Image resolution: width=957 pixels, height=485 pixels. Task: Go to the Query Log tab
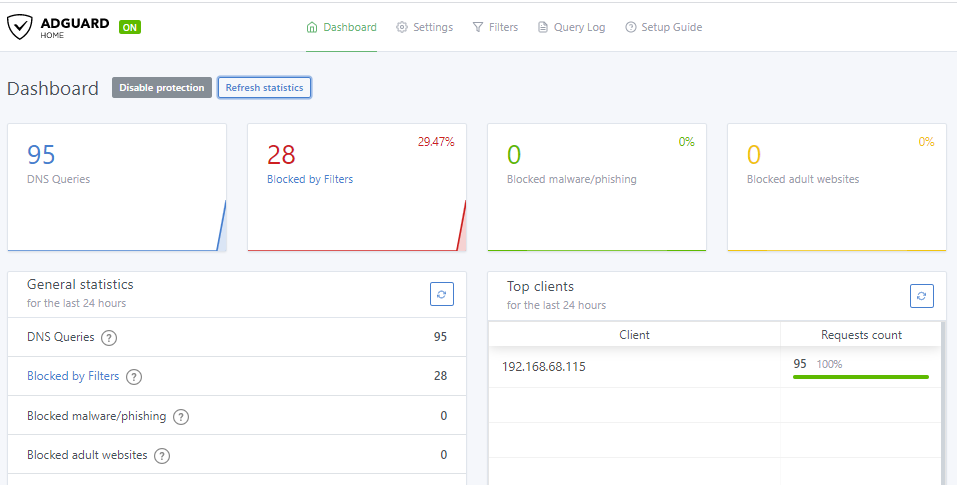(571, 27)
